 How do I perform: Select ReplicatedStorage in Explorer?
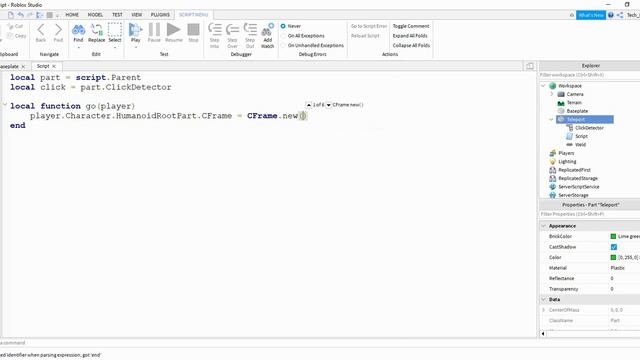click(x=578, y=178)
